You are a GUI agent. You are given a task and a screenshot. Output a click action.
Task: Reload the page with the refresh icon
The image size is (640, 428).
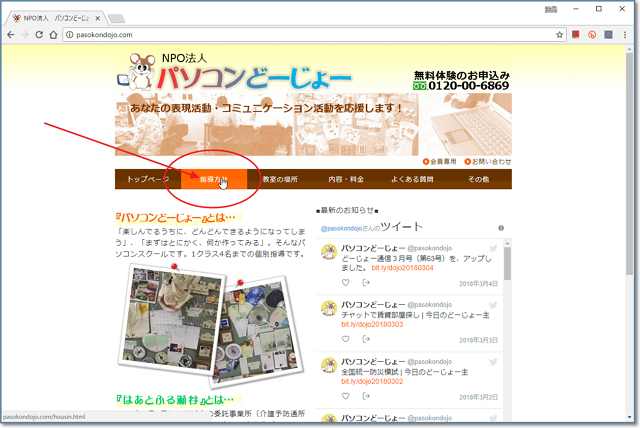point(39,35)
